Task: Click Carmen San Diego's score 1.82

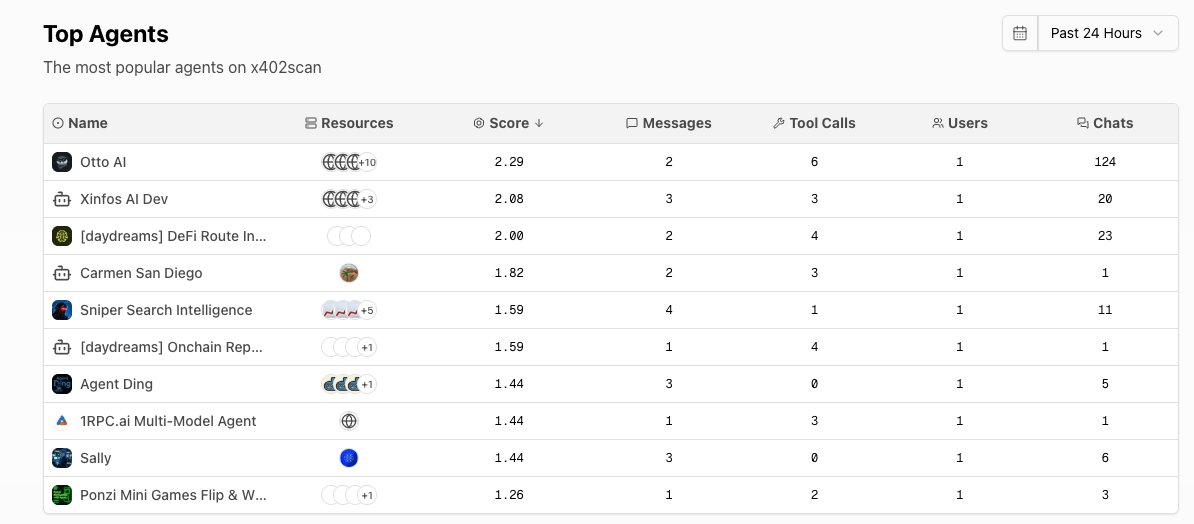Action: tap(509, 273)
